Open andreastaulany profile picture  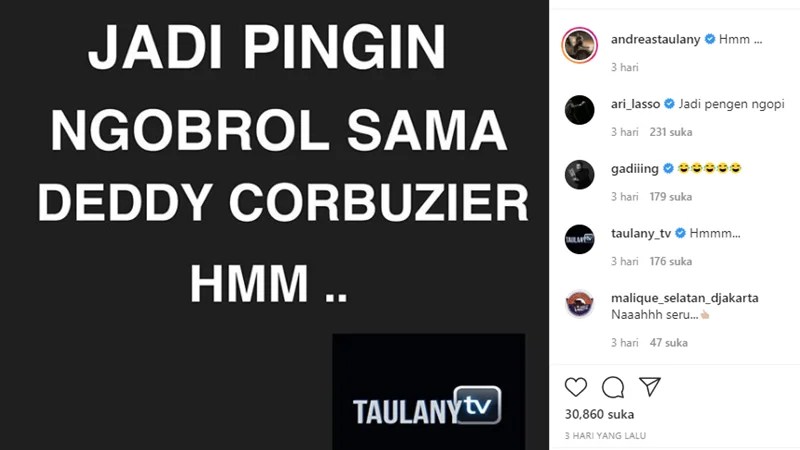click(x=580, y=45)
